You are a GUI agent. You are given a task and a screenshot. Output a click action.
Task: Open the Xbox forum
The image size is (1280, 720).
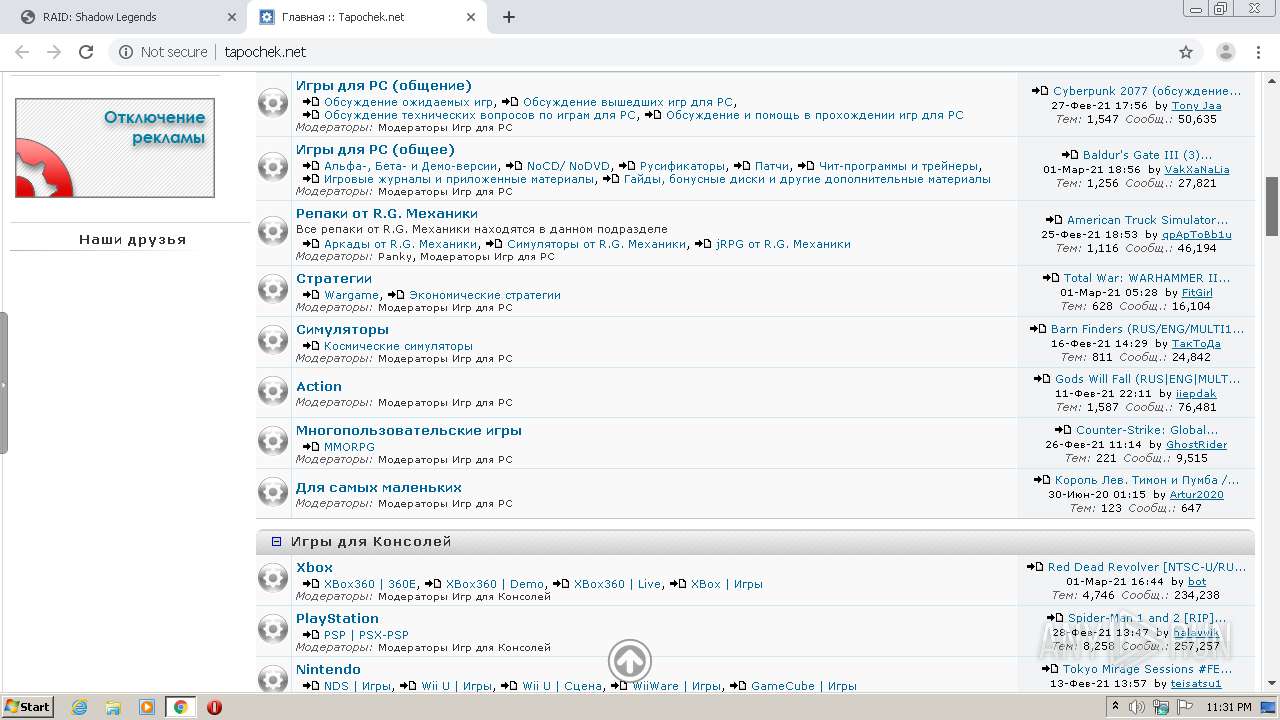[x=314, y=568]
